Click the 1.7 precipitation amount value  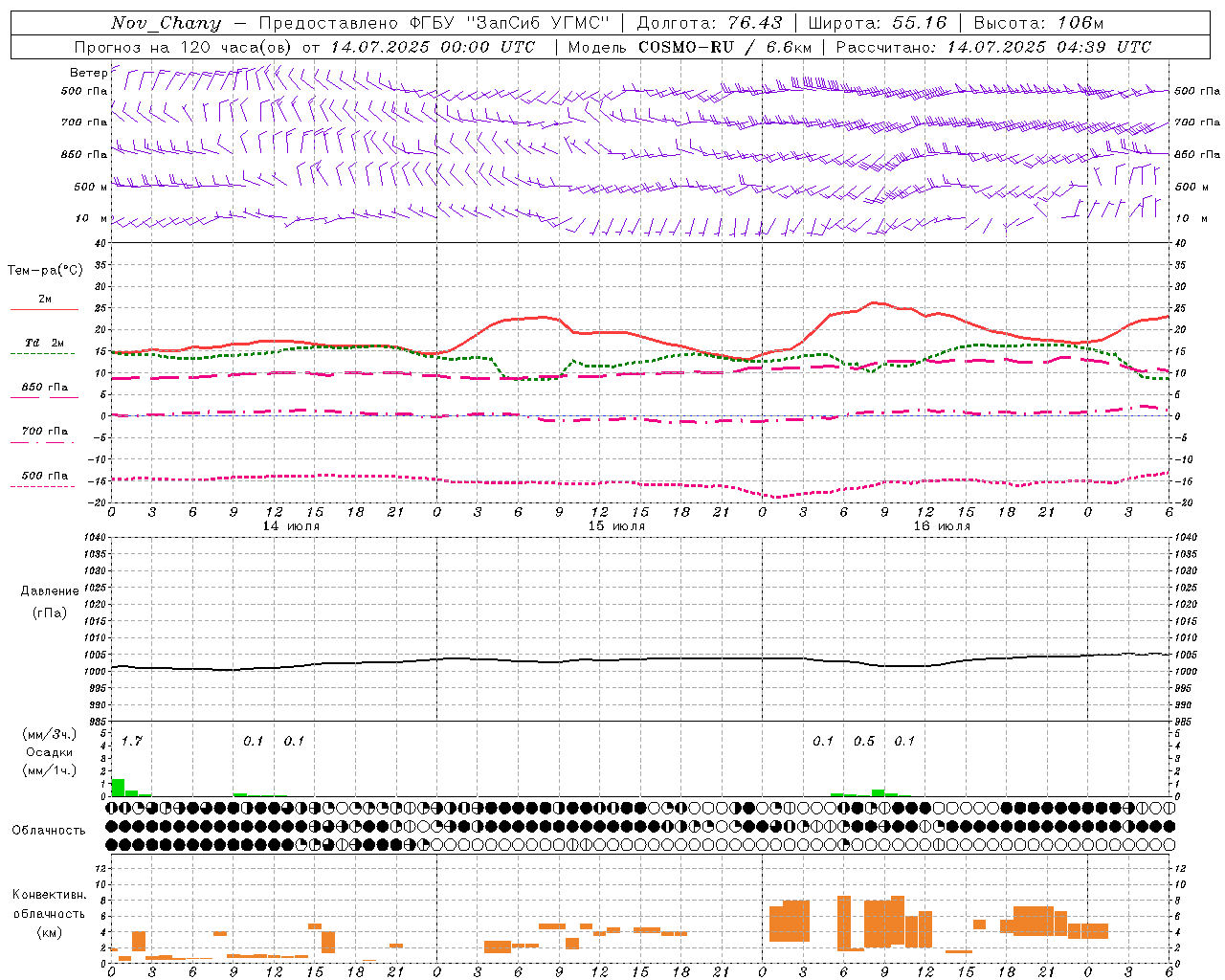coord(131,741)
